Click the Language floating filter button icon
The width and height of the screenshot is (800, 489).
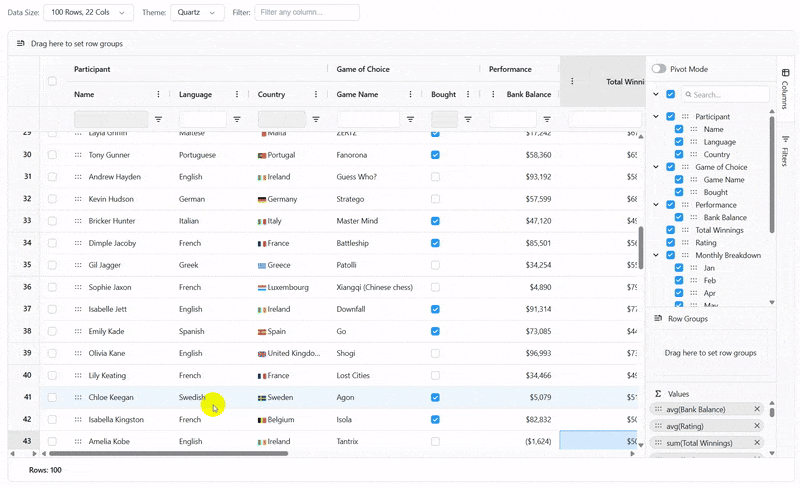pyautogui.click(x=237, y=119)
